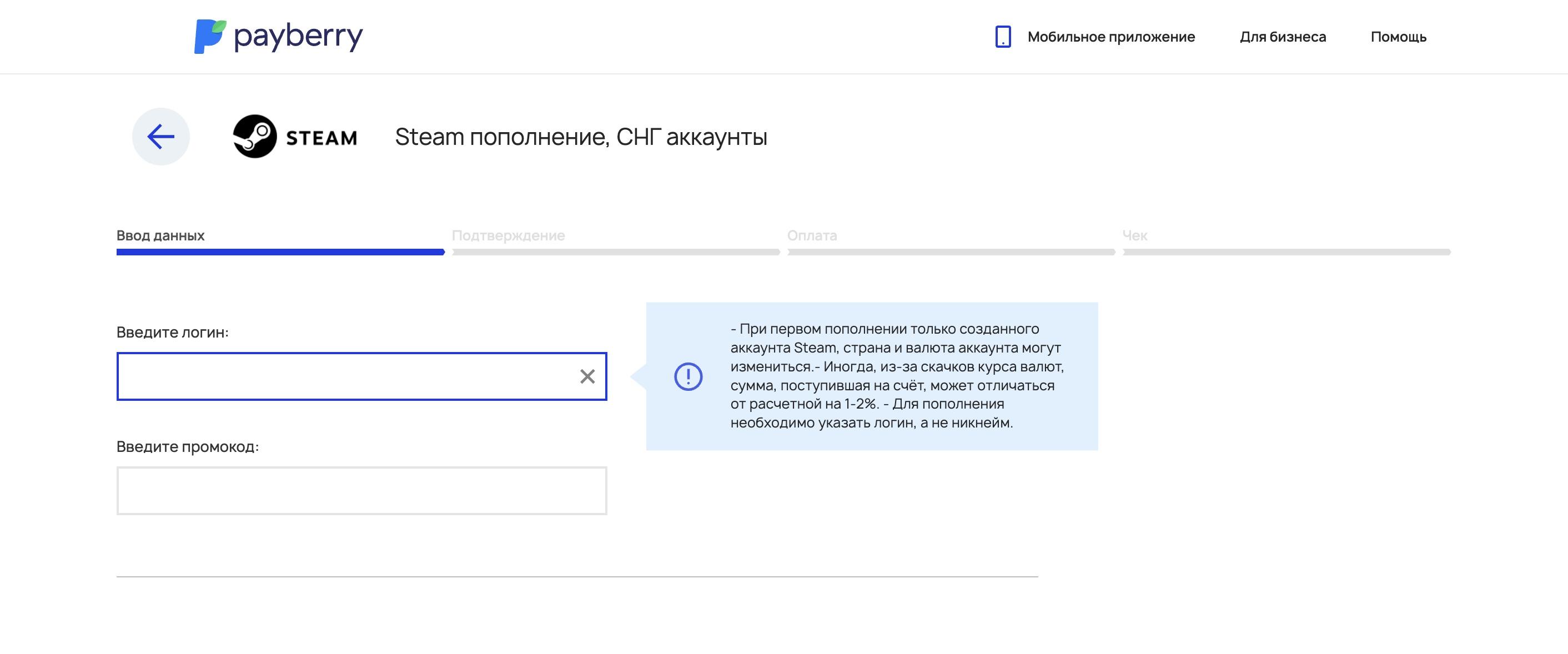This screenshot has height=654, width=1568.
Task: Click the payberry logo
Action: point(278,37)
